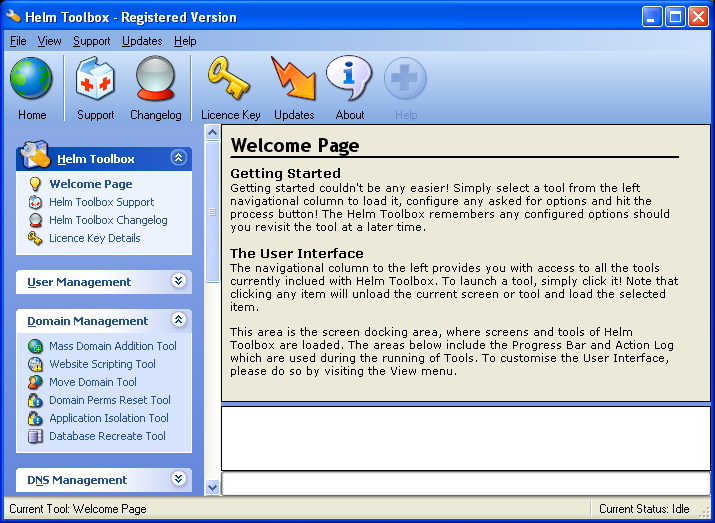Screen dimensions: 715x523
Task: Click the Helm Toolbox panel title
Action: click(96, 159)
